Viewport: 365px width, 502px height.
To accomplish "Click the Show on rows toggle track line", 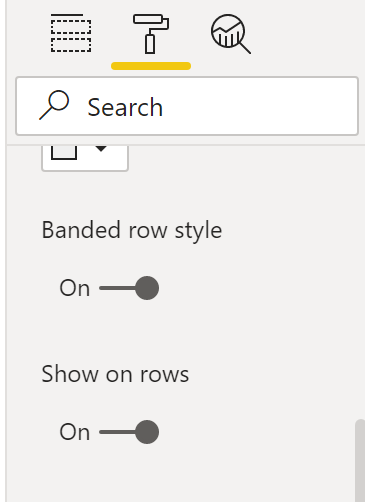I will [117, 432].
